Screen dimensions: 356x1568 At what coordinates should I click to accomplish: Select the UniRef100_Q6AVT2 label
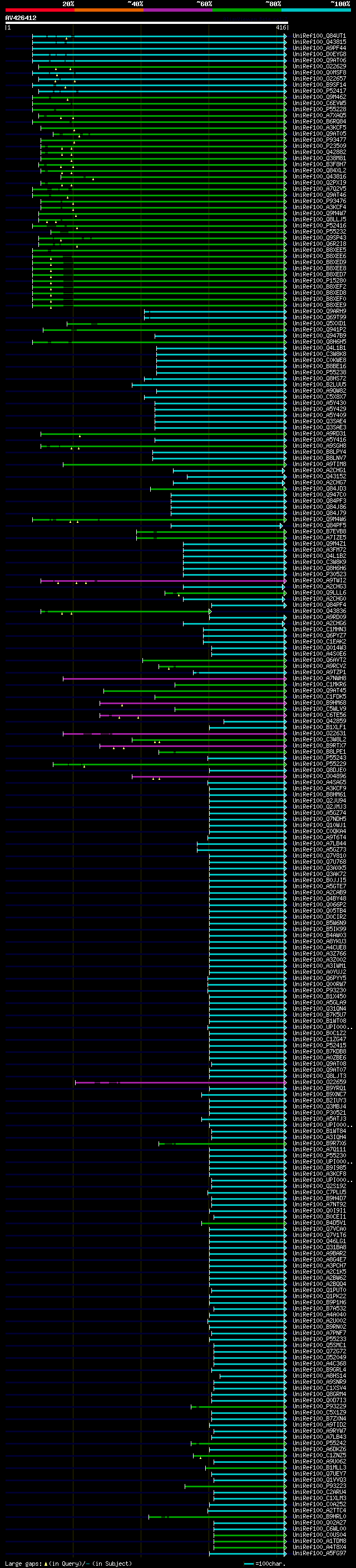(319, 660)
